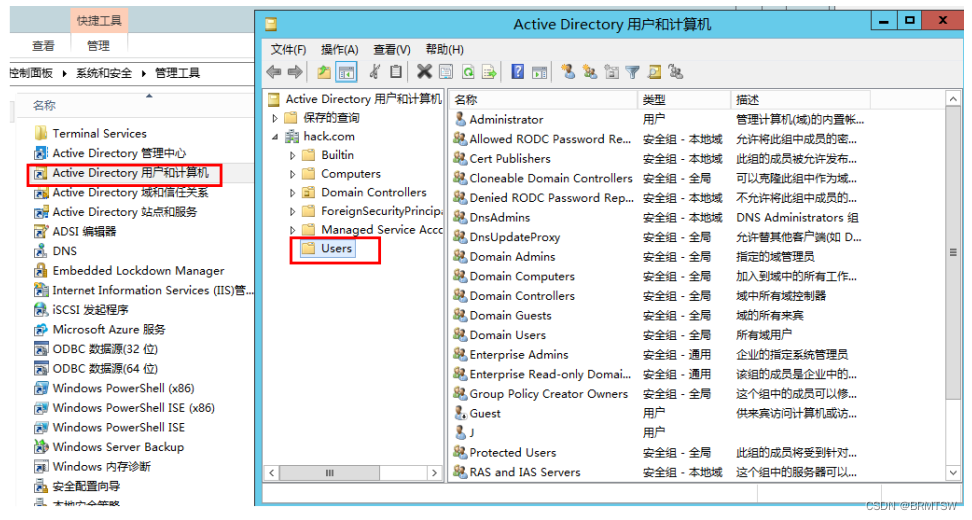Open Active Directory 用户和计算机 in Explorer list
The width and height of the screenshot is (972, 520).
point(130,173)
